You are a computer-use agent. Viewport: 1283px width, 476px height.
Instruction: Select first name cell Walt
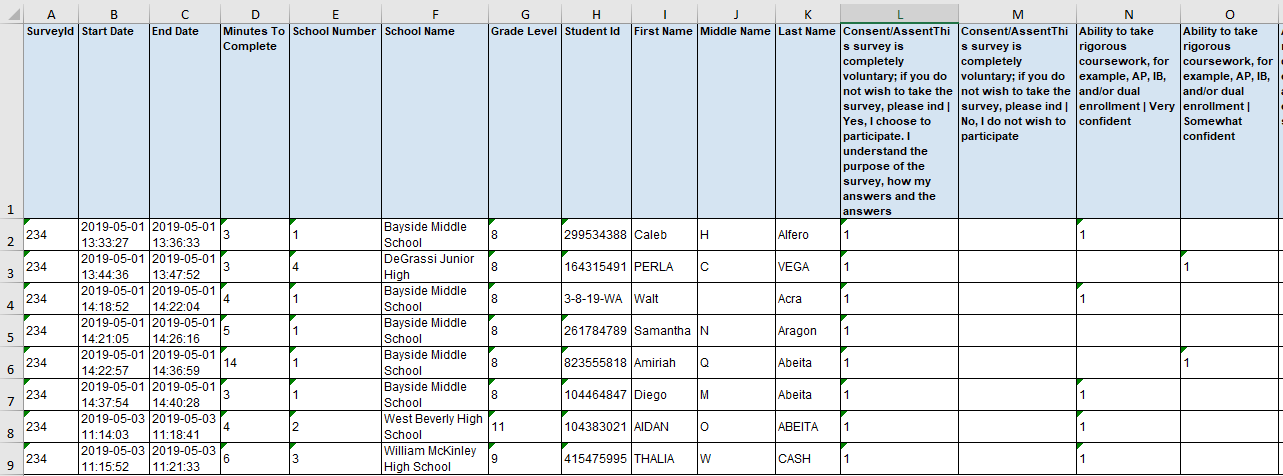point(664,299)
